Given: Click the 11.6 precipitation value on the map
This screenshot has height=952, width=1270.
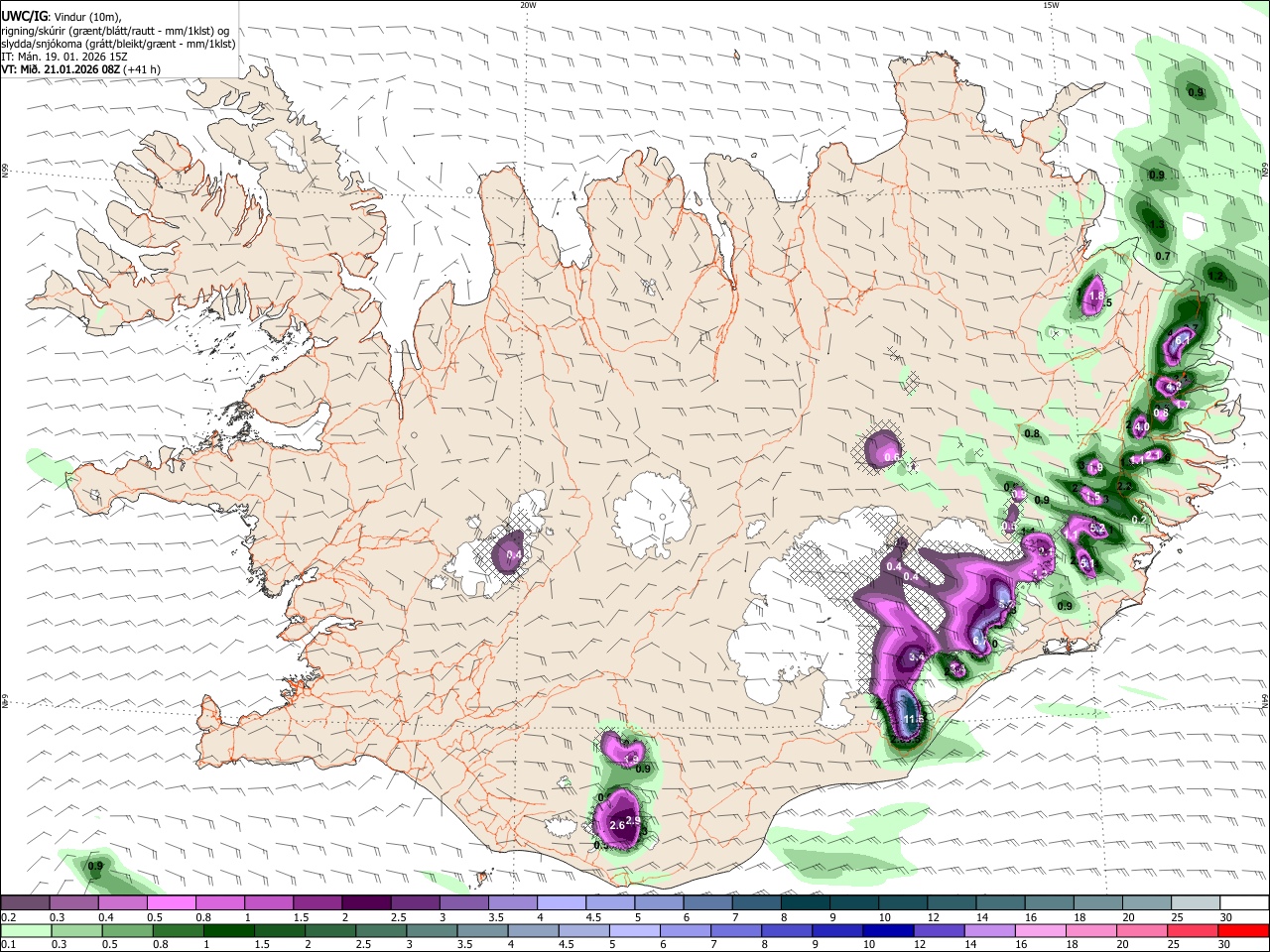Looking at the screenshot, I should tap(914, 720).
